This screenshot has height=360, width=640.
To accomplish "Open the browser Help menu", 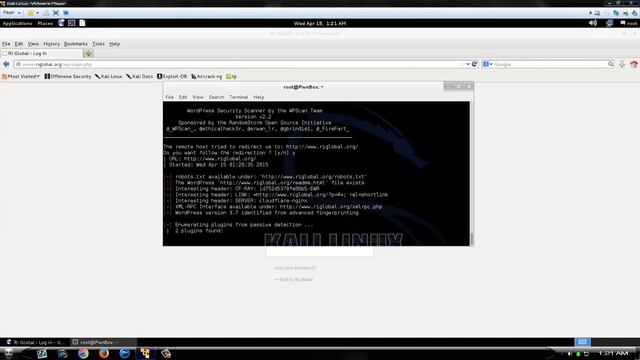I will tap(114, 44).
